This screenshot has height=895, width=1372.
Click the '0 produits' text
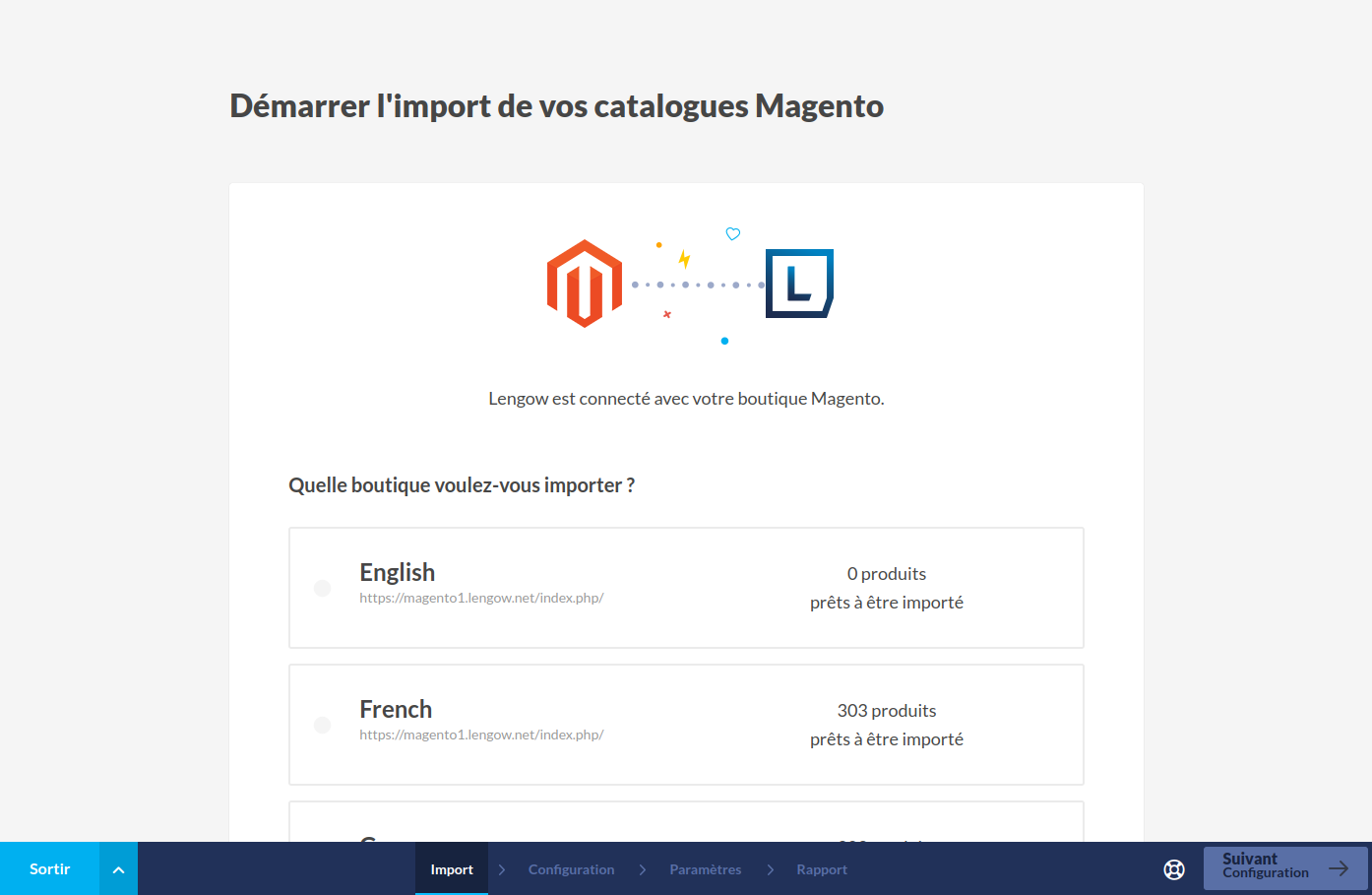887,574
